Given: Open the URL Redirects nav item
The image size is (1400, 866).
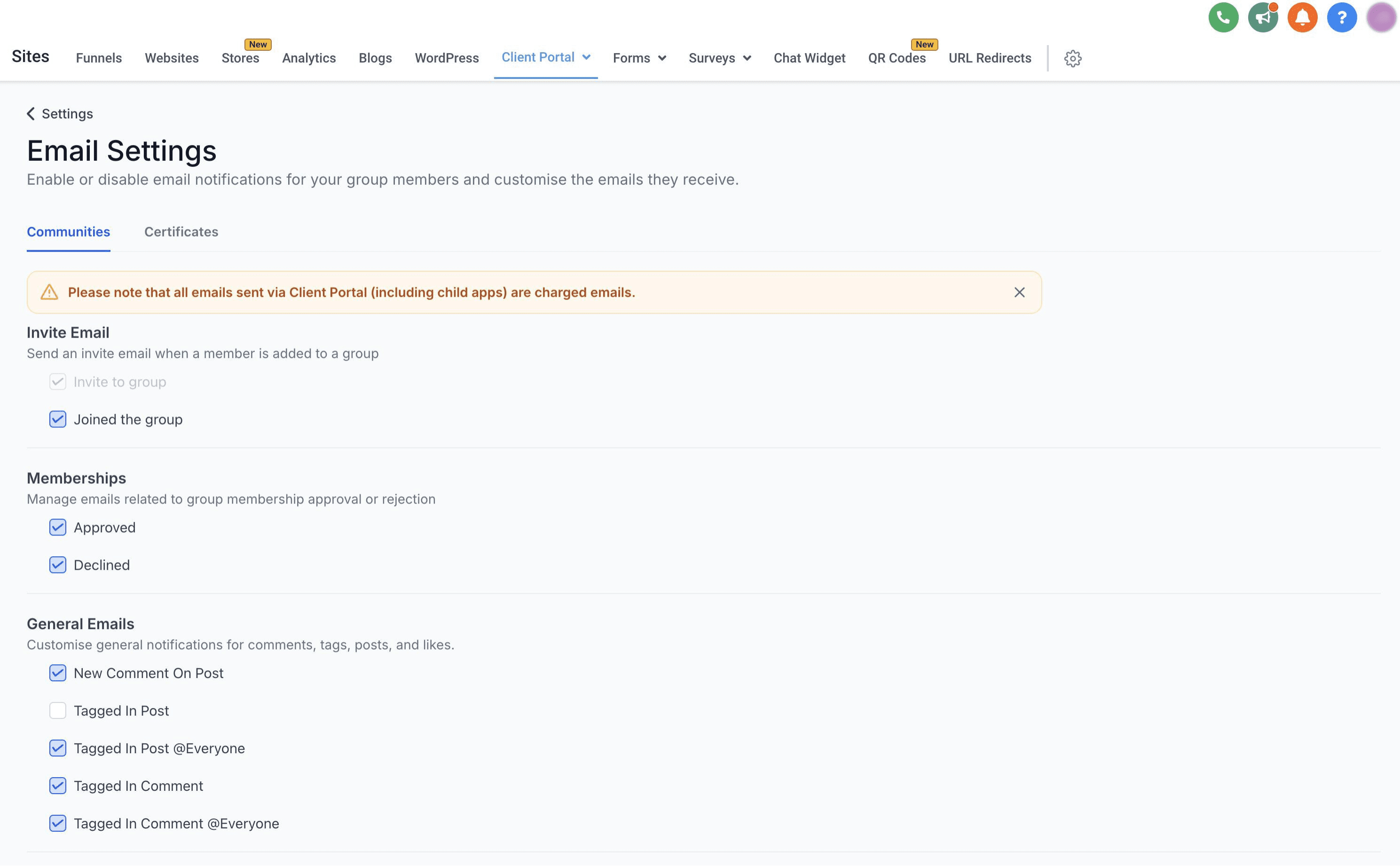Looking at the screenshot, I should (990, 58).
